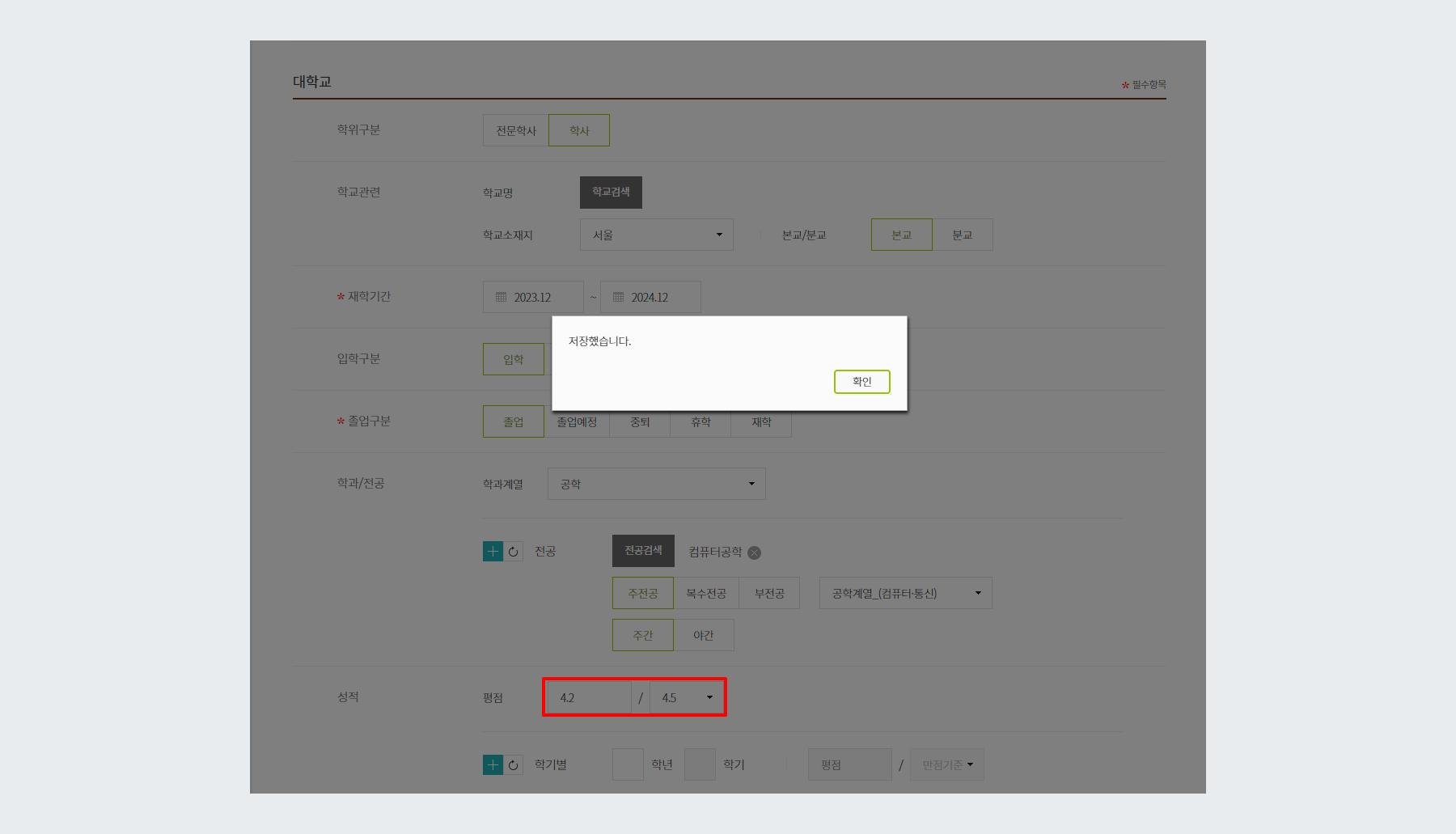Open the 공학계열_(컴퓨터·통신) dropdown
This screenshot has height=834, width=1456.
click(906, 593)
